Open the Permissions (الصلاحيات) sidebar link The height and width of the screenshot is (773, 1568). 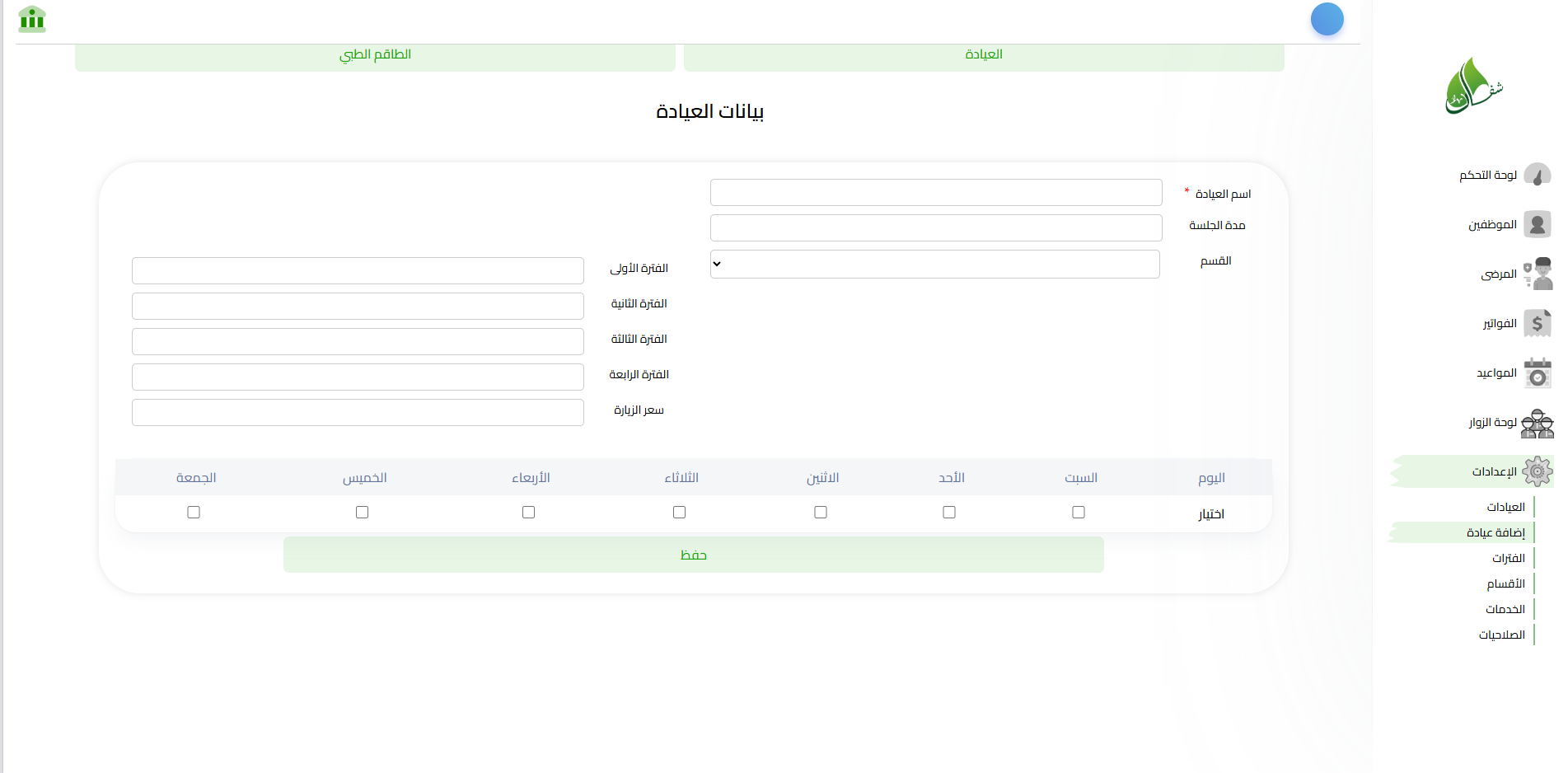[1501, 635]
